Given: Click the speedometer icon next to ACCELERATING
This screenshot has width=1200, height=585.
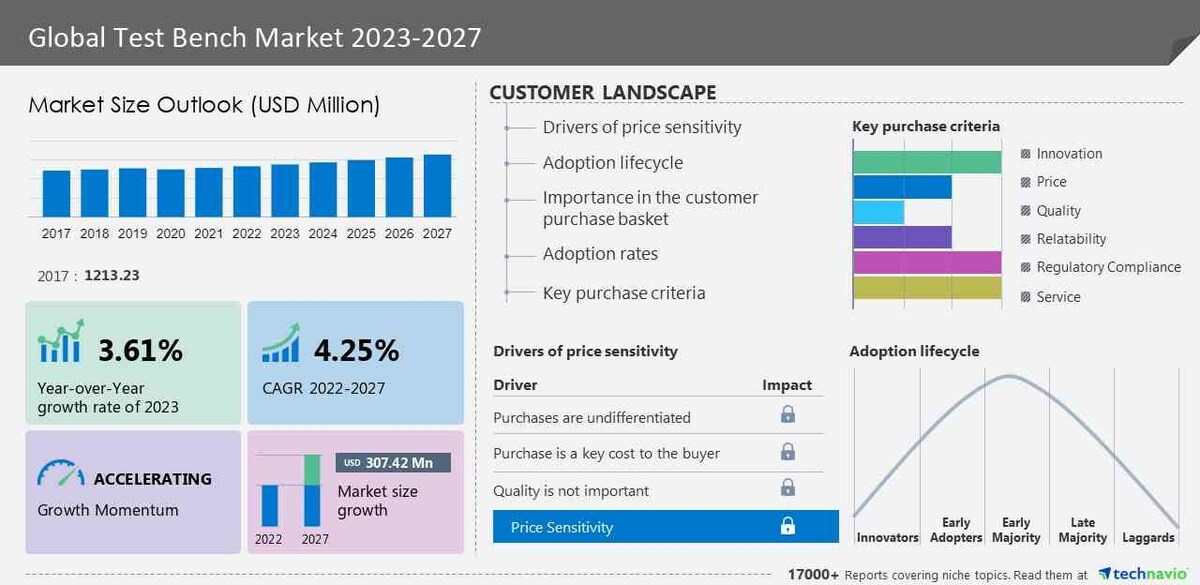Looking at the screenshot, I should pyautogui.click(x=61, y=473).
